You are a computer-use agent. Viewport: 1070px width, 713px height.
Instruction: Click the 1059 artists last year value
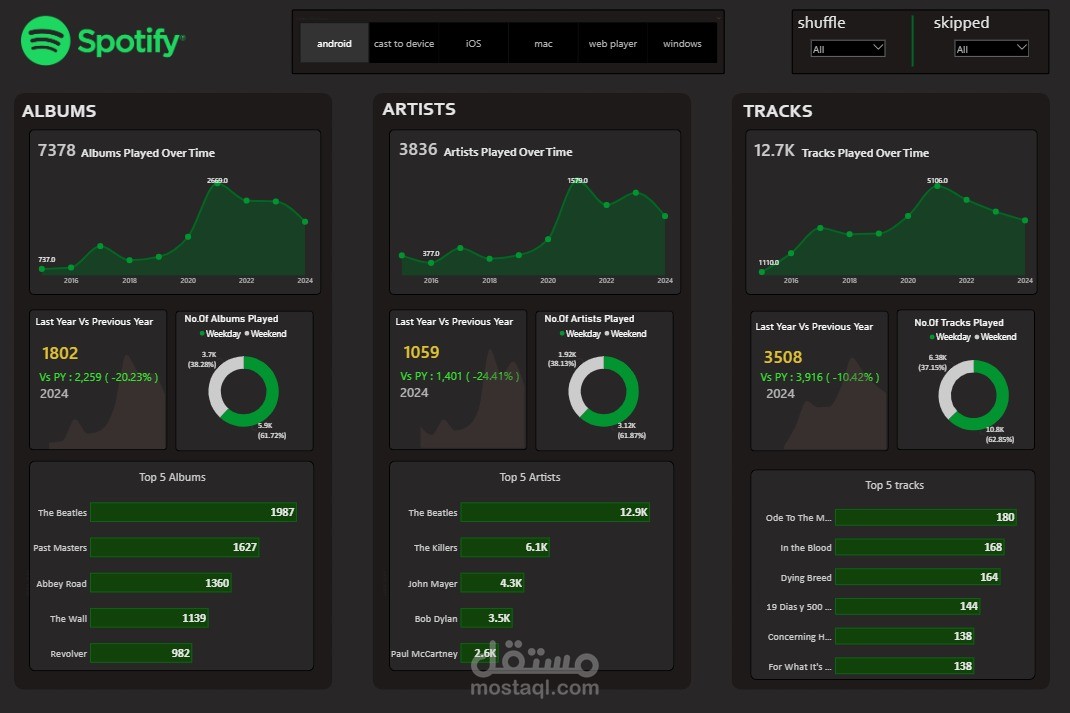coord(421,353)
